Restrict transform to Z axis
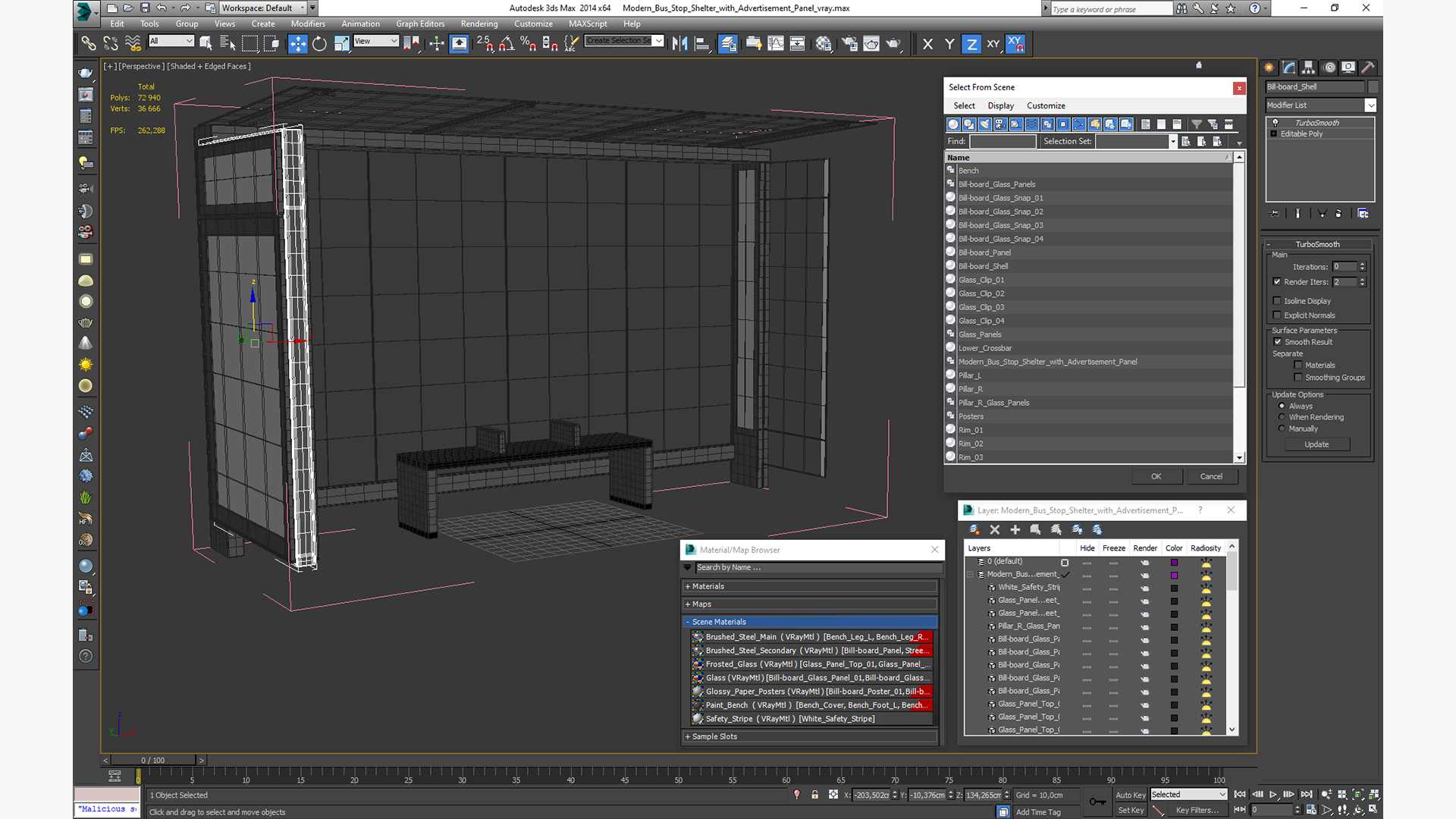The width and height of the screenshot is (1456, 819). [971, 44]
